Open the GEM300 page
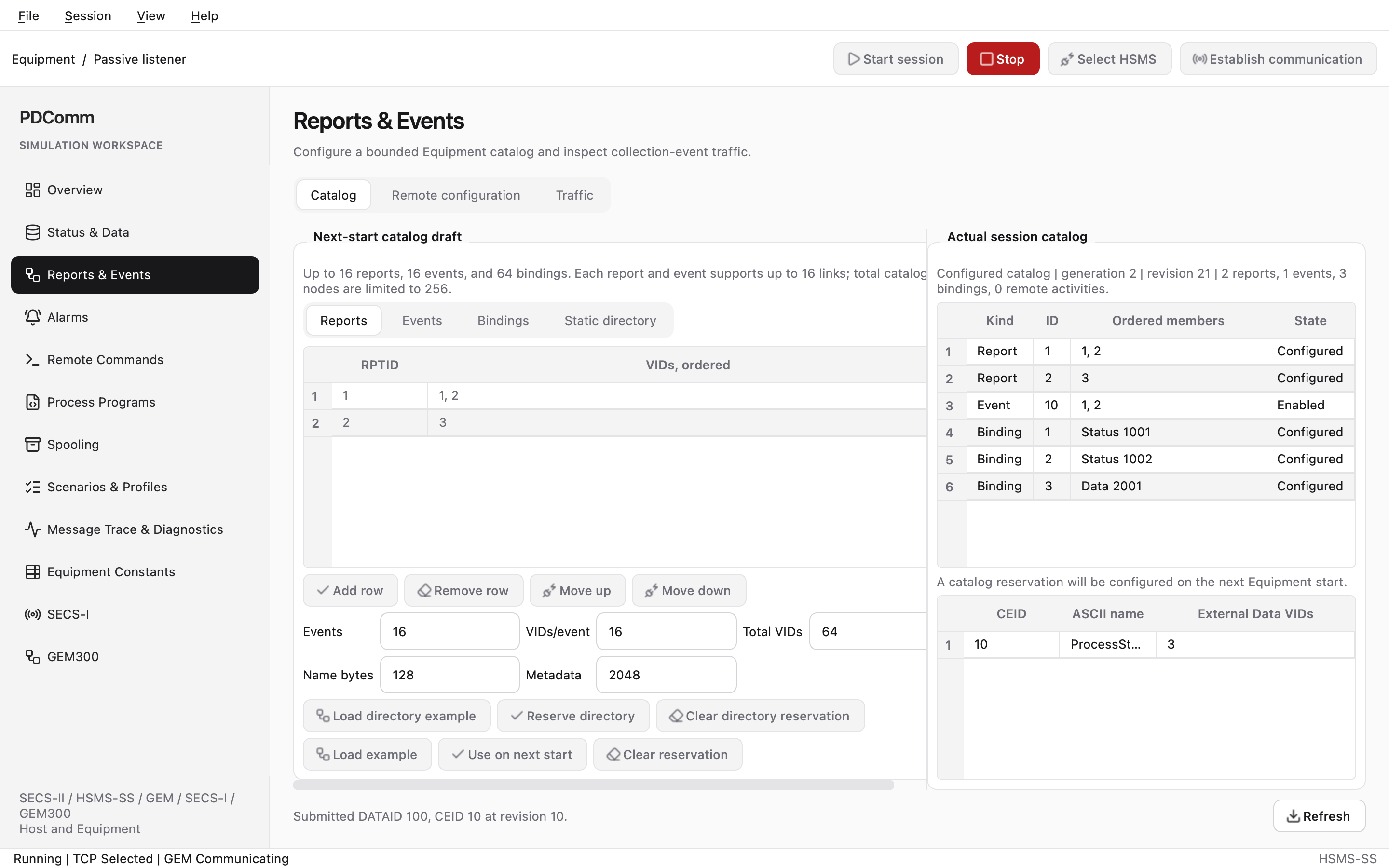 pos(135,657)
